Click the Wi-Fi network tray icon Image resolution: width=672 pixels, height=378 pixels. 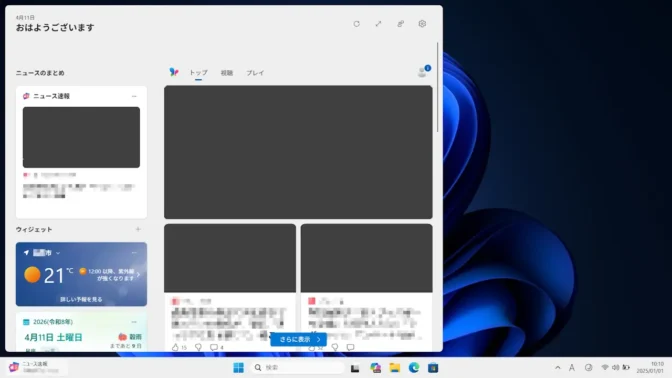point(605,368)
